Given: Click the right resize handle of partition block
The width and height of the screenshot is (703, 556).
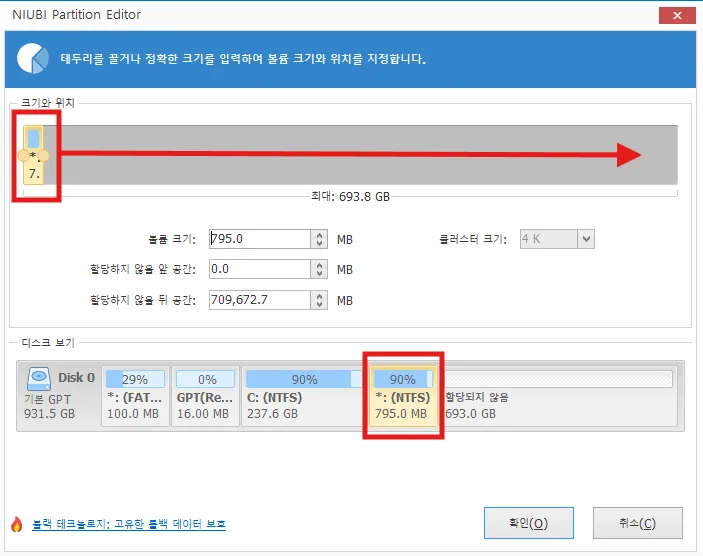Looking at the screenshot, I should (x=43, y=156).
